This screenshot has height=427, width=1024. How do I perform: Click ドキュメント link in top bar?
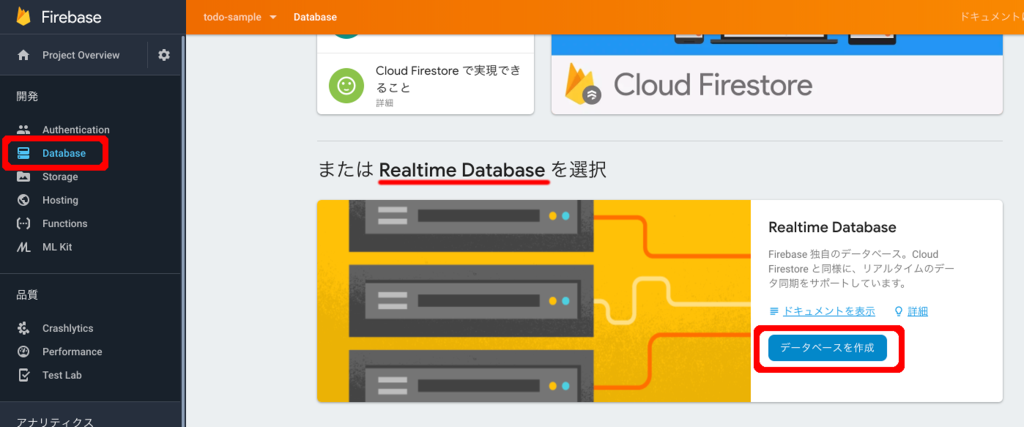[x=991, y=17]
